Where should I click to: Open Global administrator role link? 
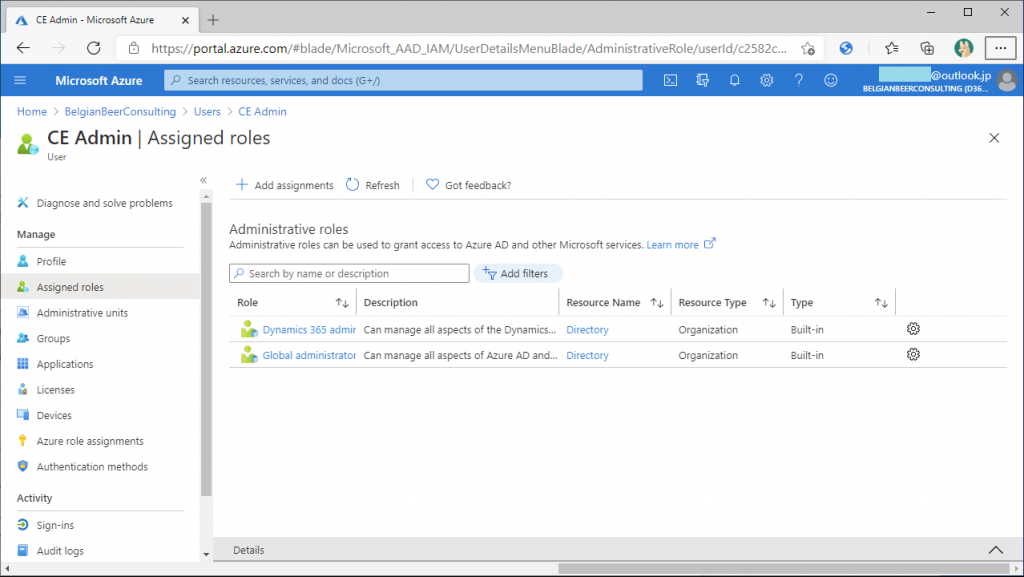tap(309, 355)
